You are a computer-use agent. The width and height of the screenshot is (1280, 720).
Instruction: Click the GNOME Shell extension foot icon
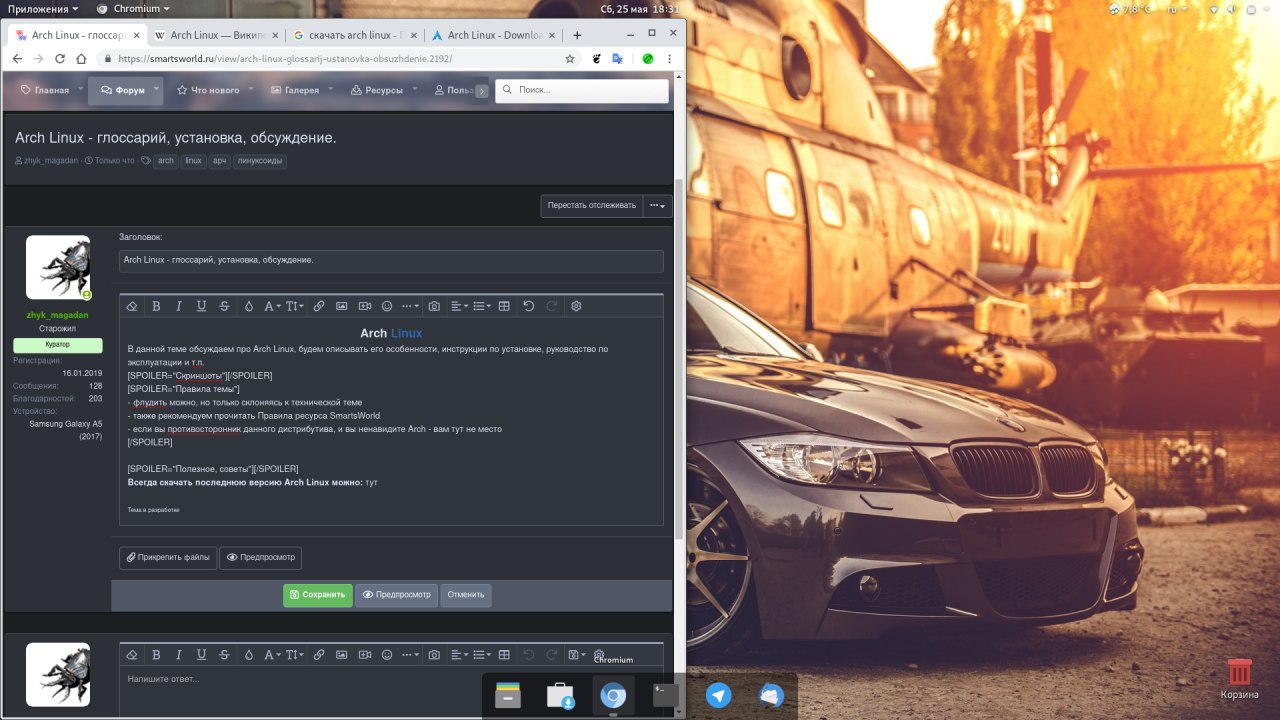pos(597,59)
